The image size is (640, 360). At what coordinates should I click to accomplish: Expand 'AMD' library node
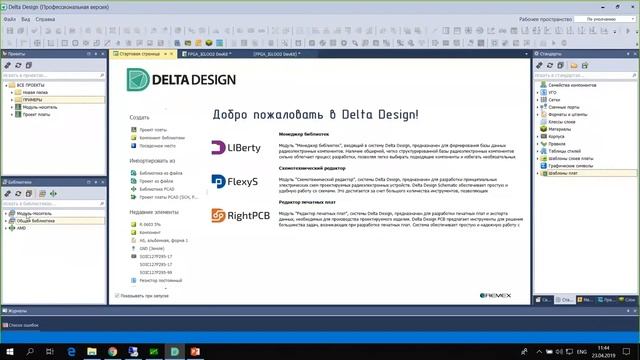6,228
